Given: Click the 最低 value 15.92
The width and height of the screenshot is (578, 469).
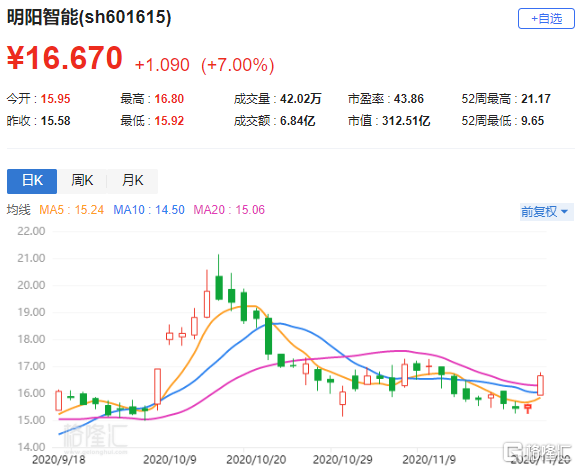Looking at the screenshot, I should [169, 121].
